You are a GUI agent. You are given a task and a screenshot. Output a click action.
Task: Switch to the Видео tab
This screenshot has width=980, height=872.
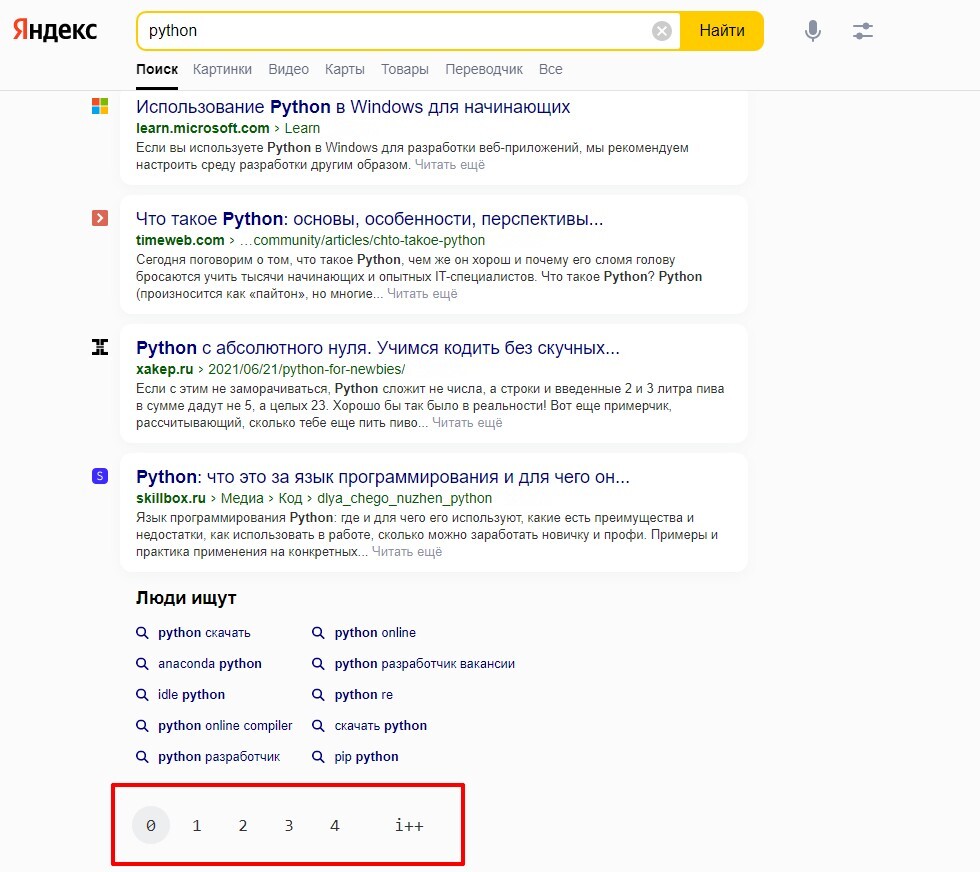coord(288,69)
